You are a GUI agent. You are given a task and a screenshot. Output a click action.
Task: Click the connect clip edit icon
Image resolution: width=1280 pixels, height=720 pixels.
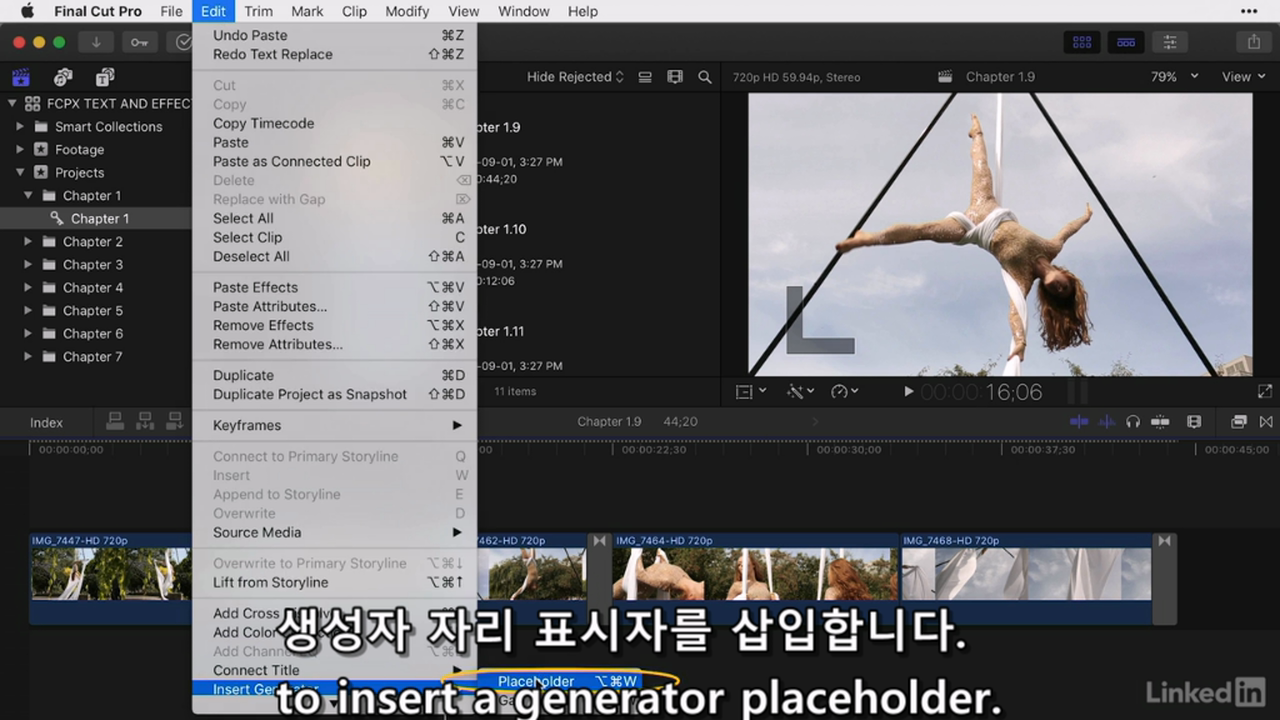[115, 422]
